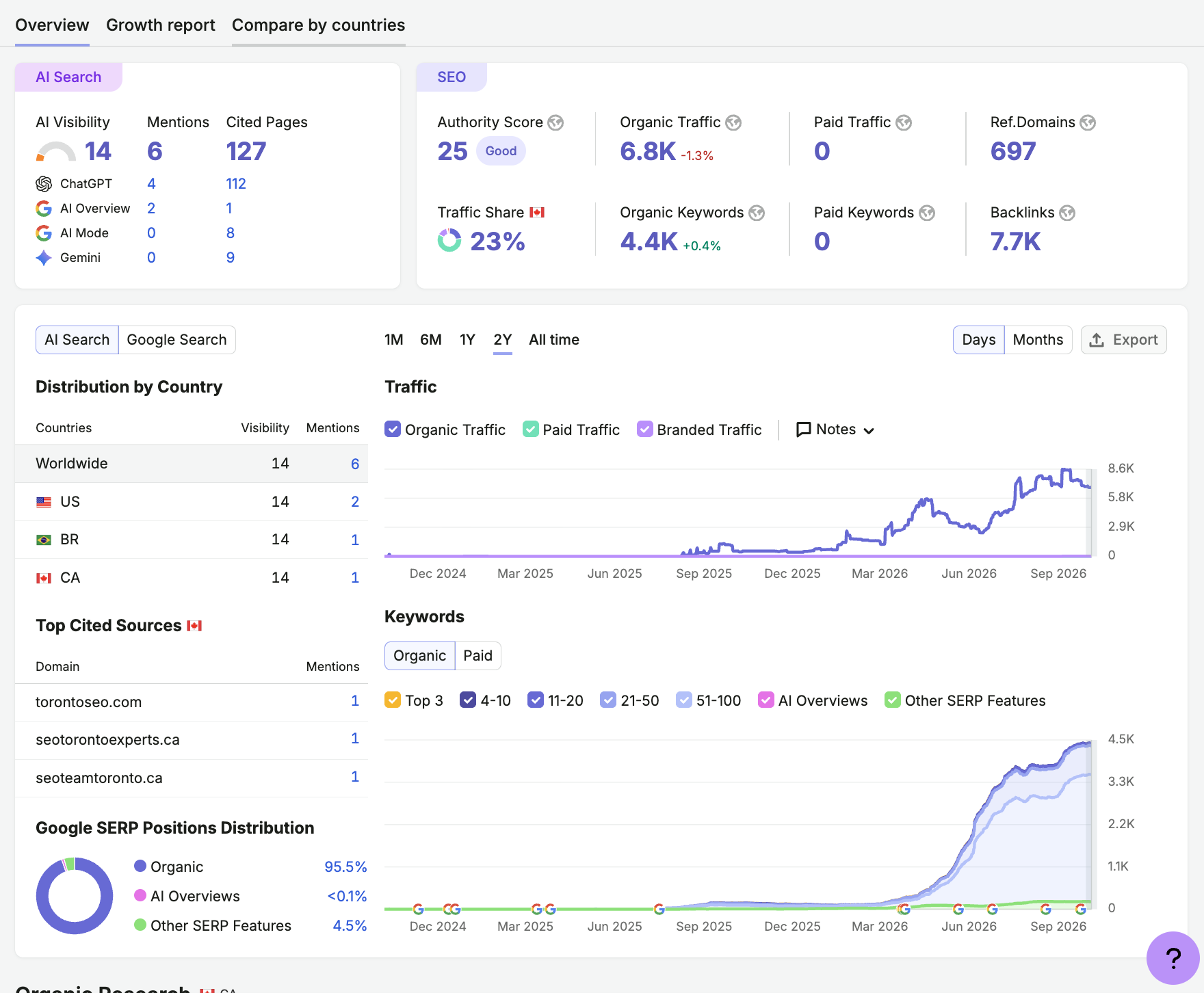This screenshot has width=1204, height=993.
Task: Uncheck the Paid Traffic checkbox
Action: 531,429
